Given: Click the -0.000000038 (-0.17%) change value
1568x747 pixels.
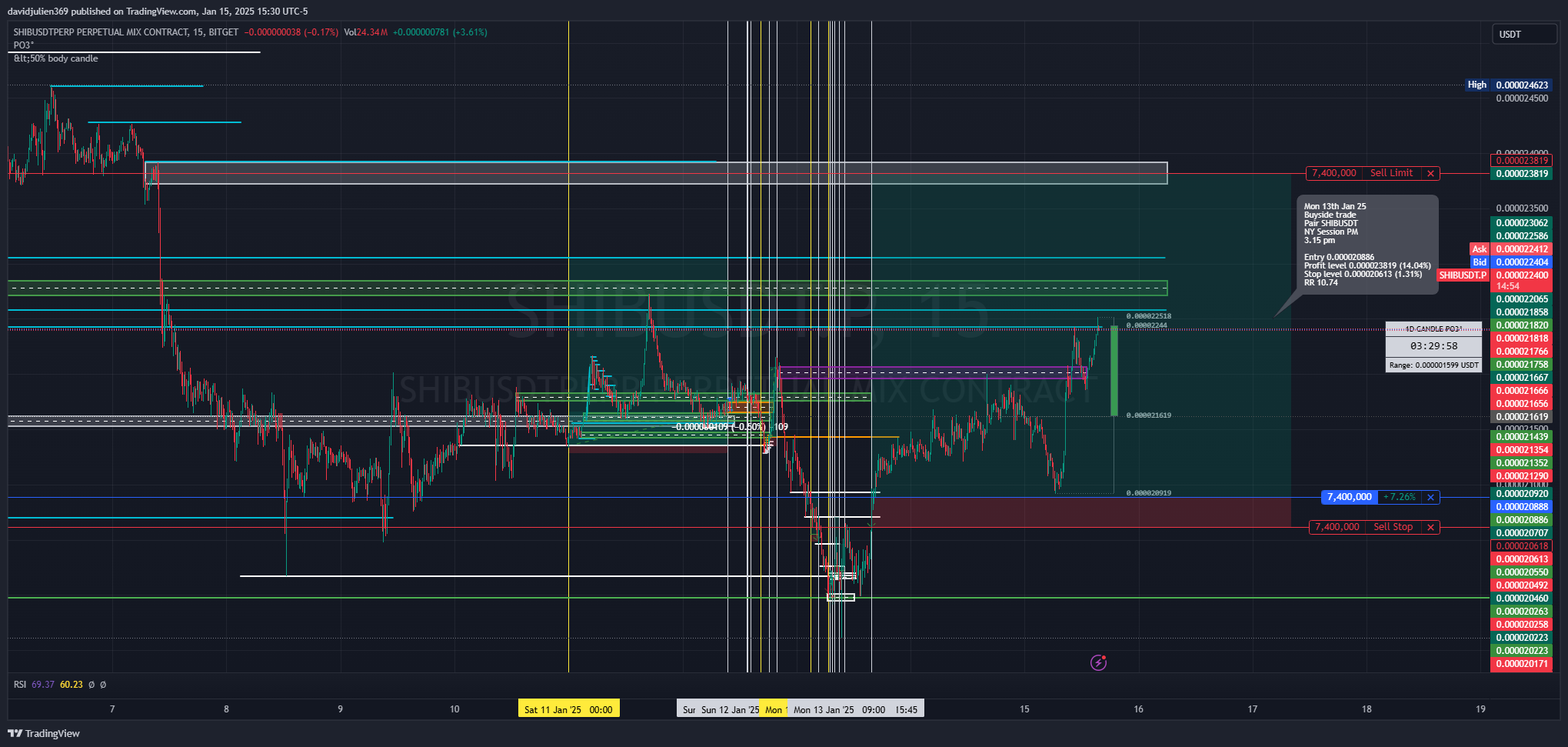Looking at the screenshot, I should coord(291,32).
